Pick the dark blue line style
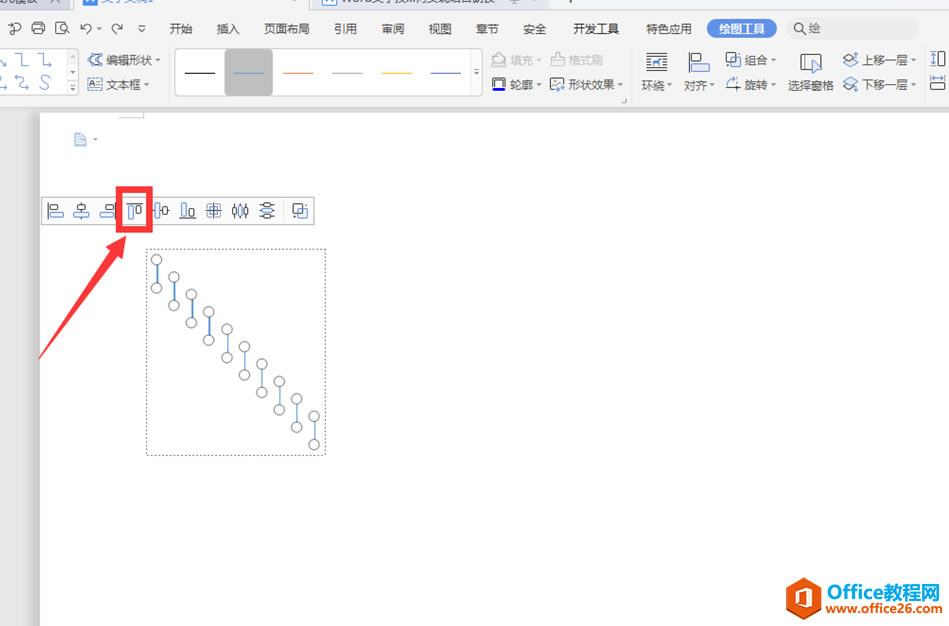The height and width of the screenshot is (626, 949). point(445,73)
